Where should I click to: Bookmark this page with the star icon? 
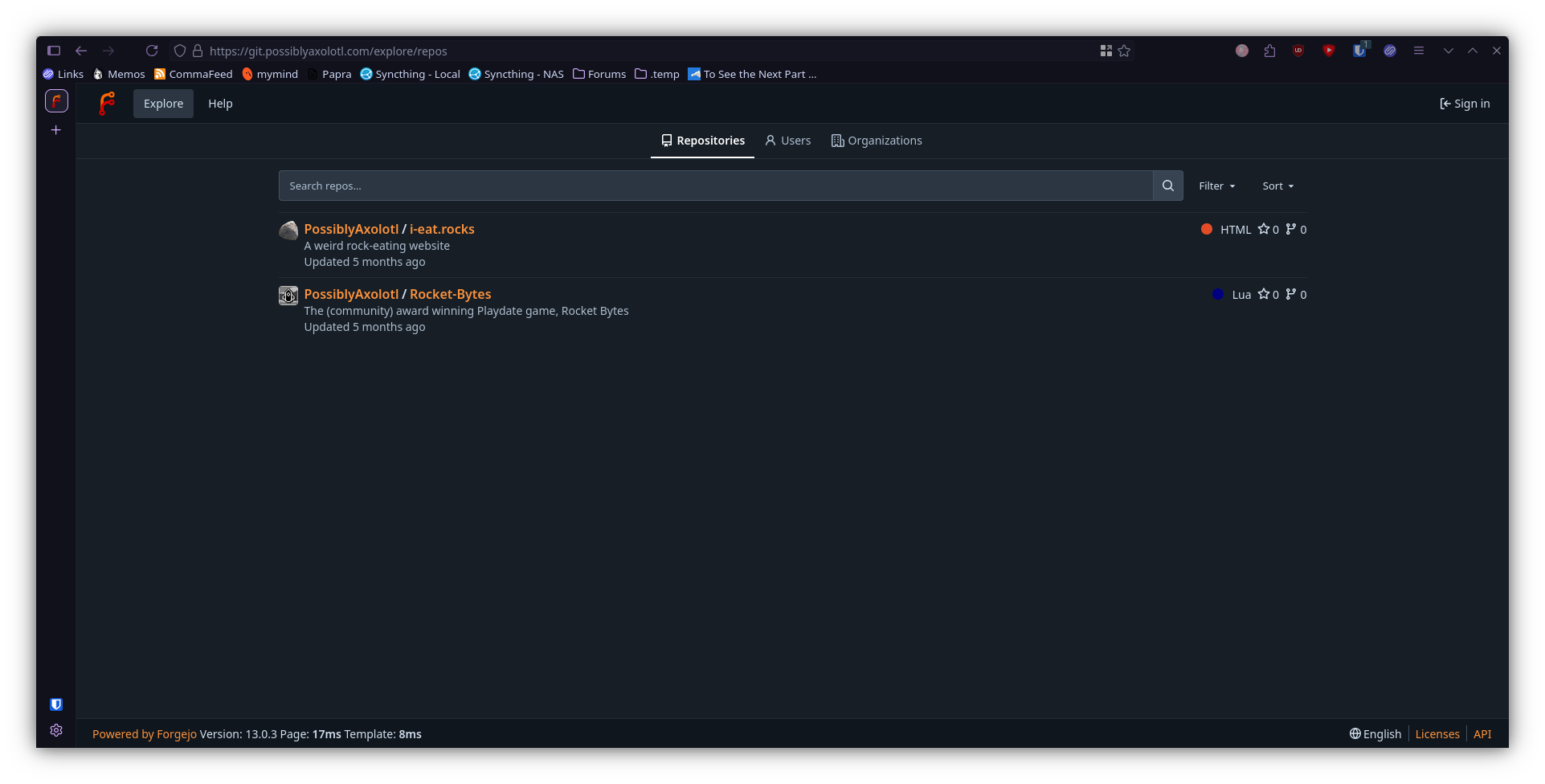point(1124,51)
